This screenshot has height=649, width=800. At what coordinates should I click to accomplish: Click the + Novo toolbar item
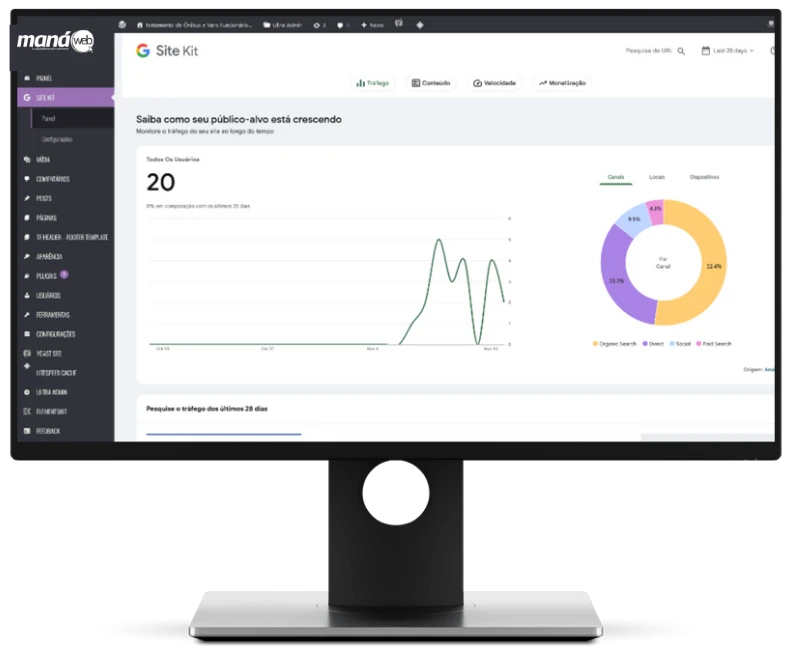(372, 23)
